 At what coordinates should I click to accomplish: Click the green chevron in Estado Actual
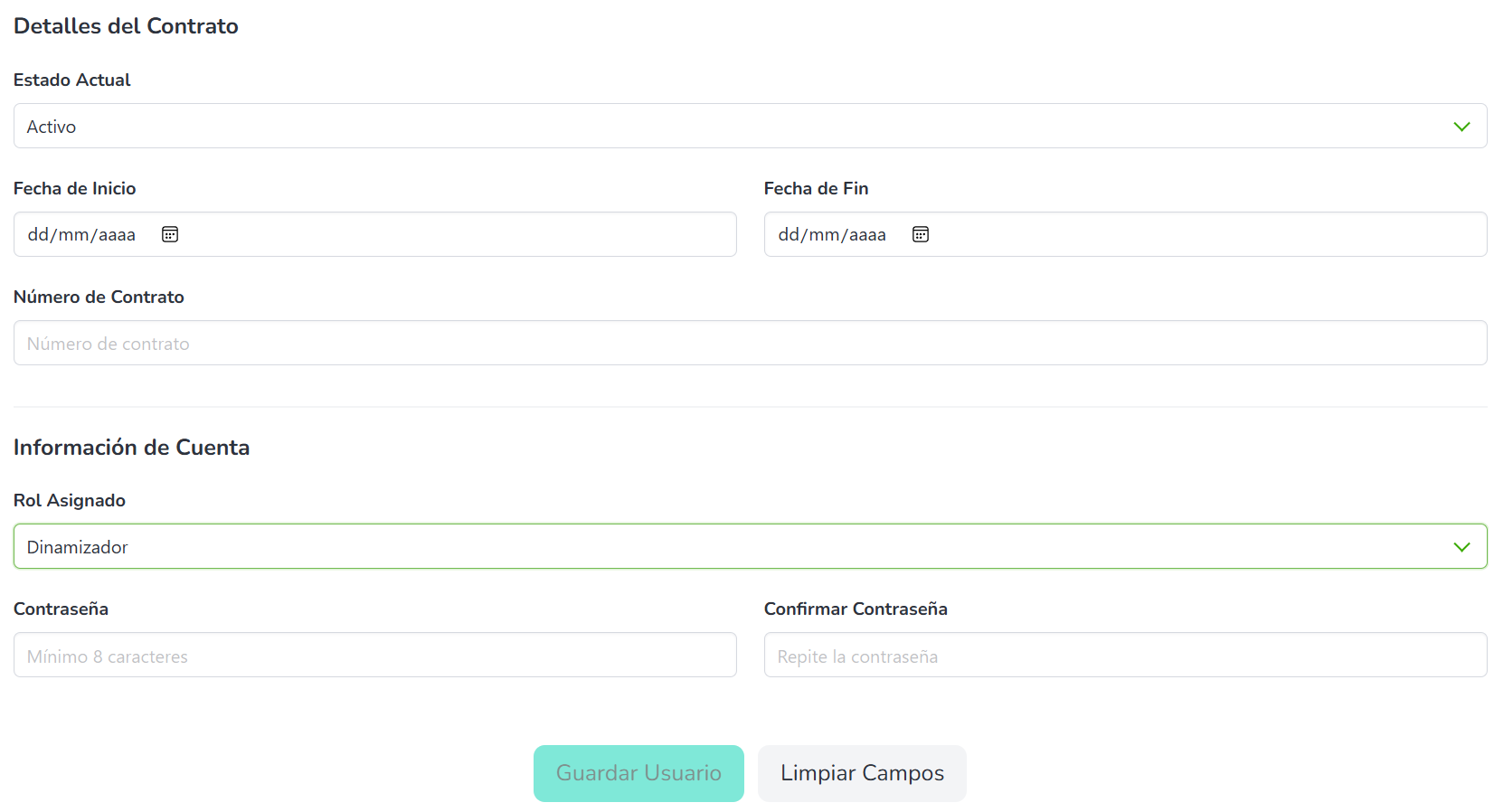[x=1461, y=127]
